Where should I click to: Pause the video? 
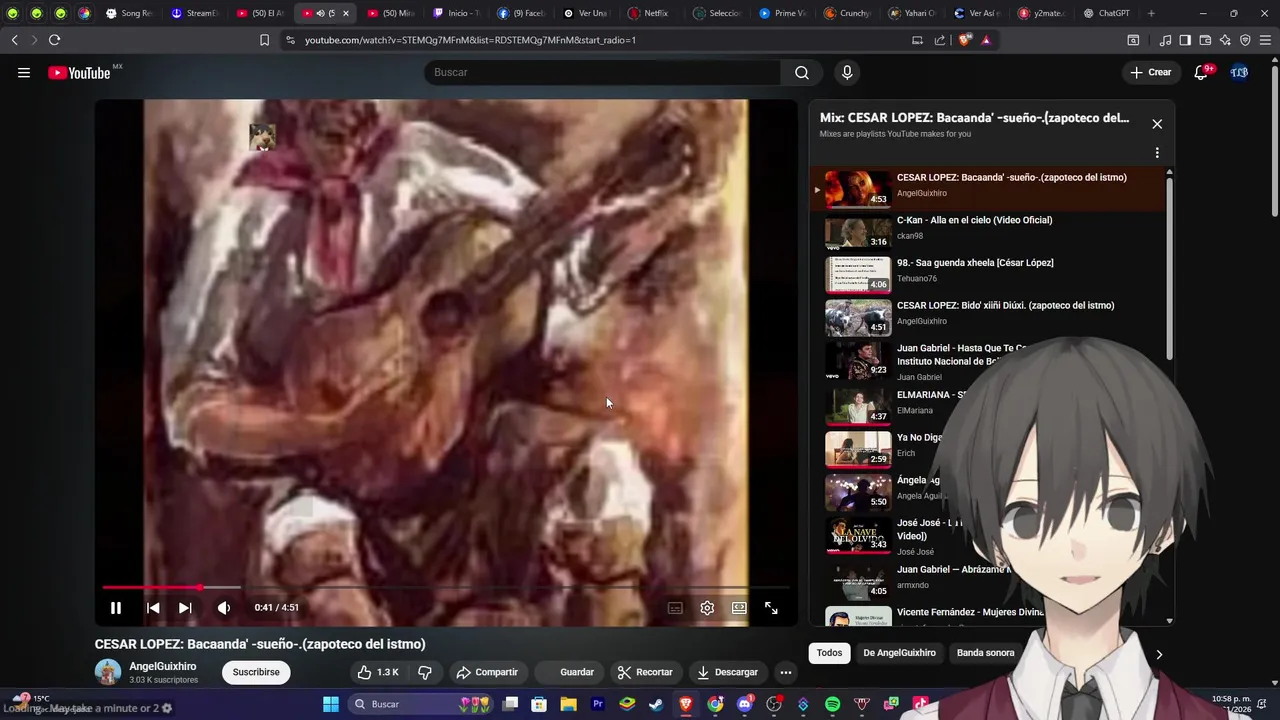point(116,608)
